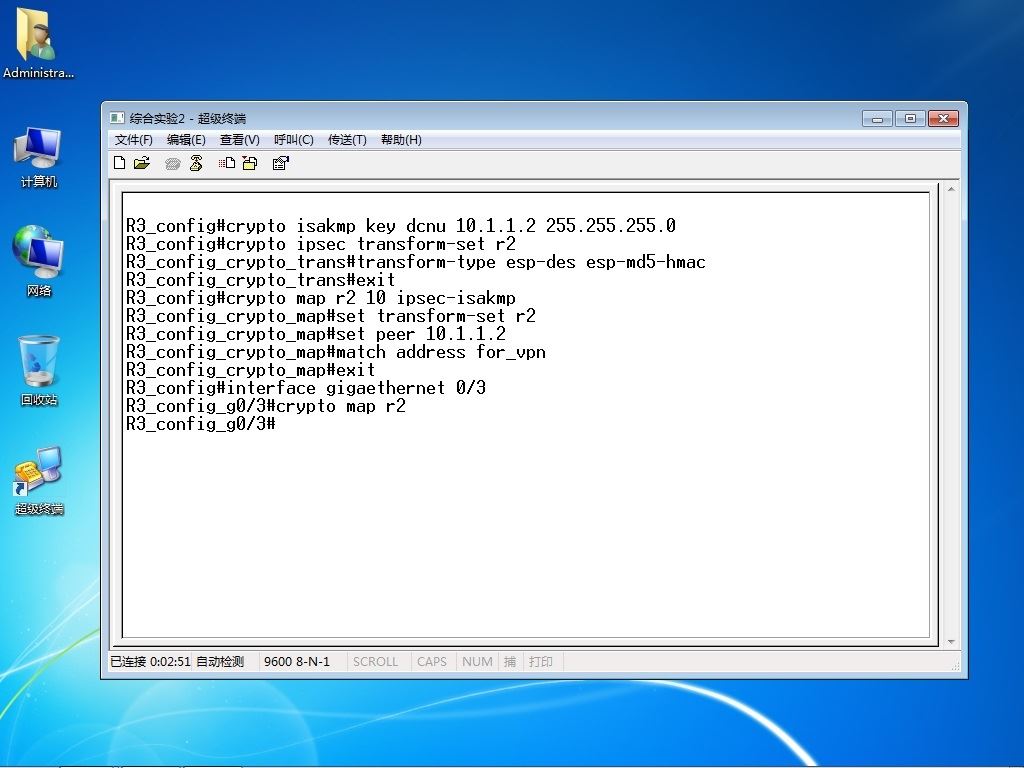Click the NUM status indicator
This screenshot has width=1024, height=768.
[x=477, y=662]
